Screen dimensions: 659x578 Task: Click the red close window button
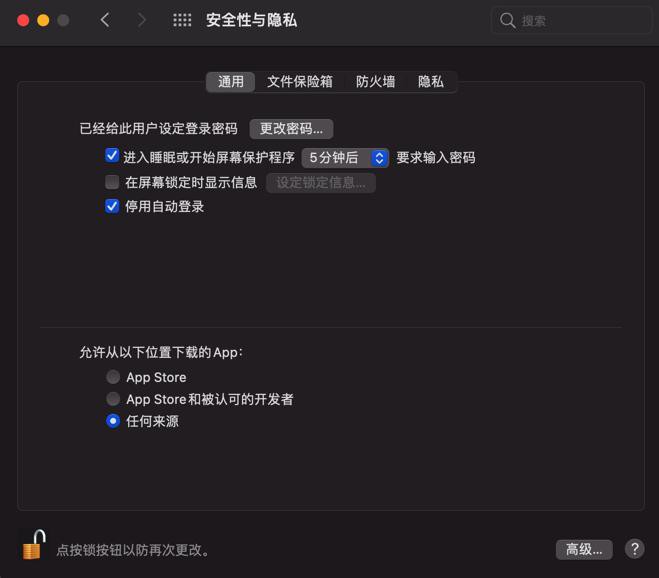click(x=23, y=20)
